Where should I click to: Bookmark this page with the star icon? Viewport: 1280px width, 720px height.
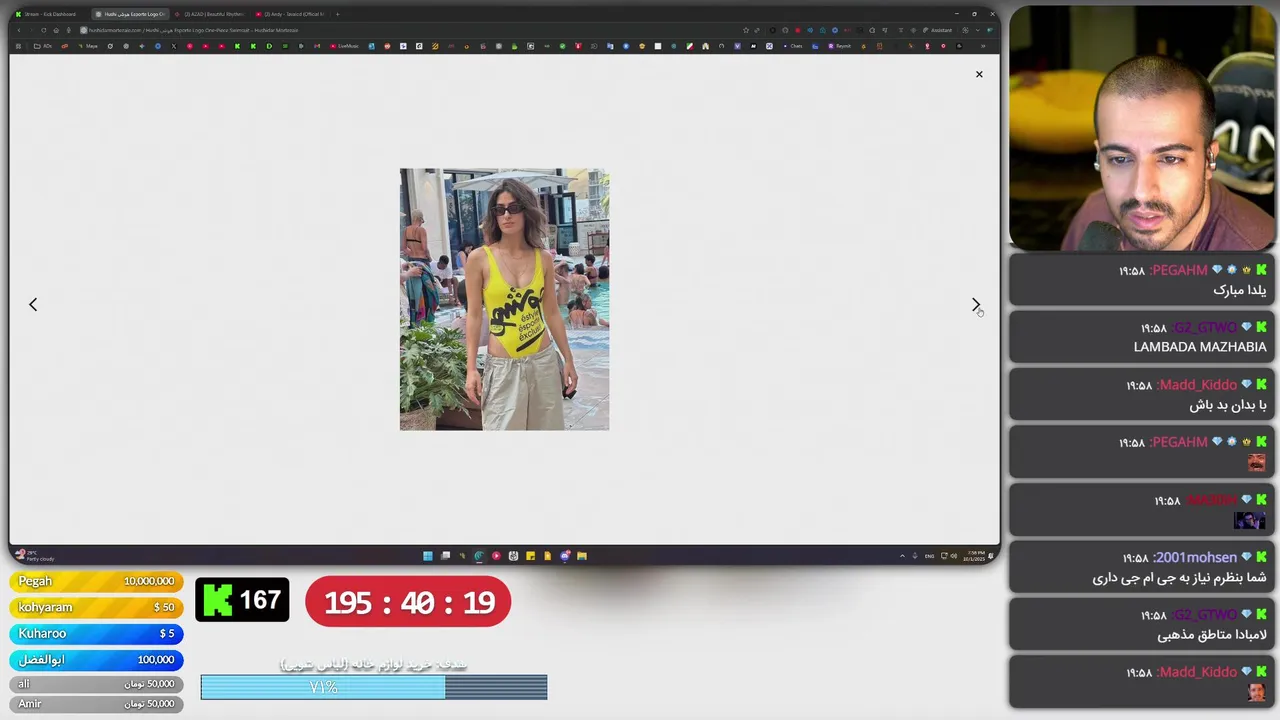click(746, 30)
